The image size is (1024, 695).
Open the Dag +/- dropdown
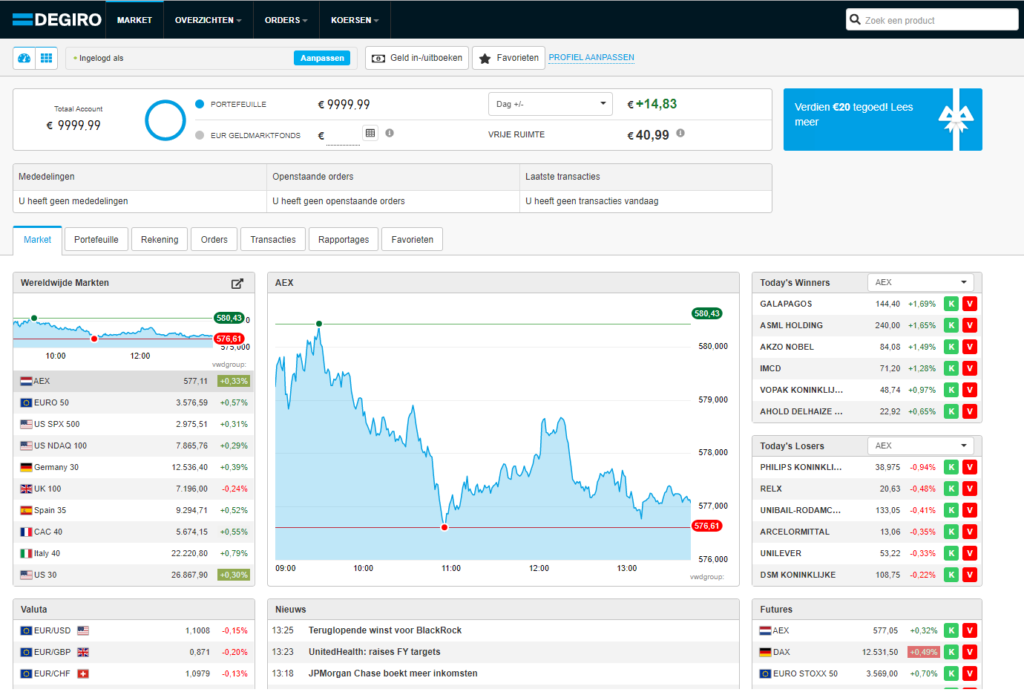pos(550,104)
